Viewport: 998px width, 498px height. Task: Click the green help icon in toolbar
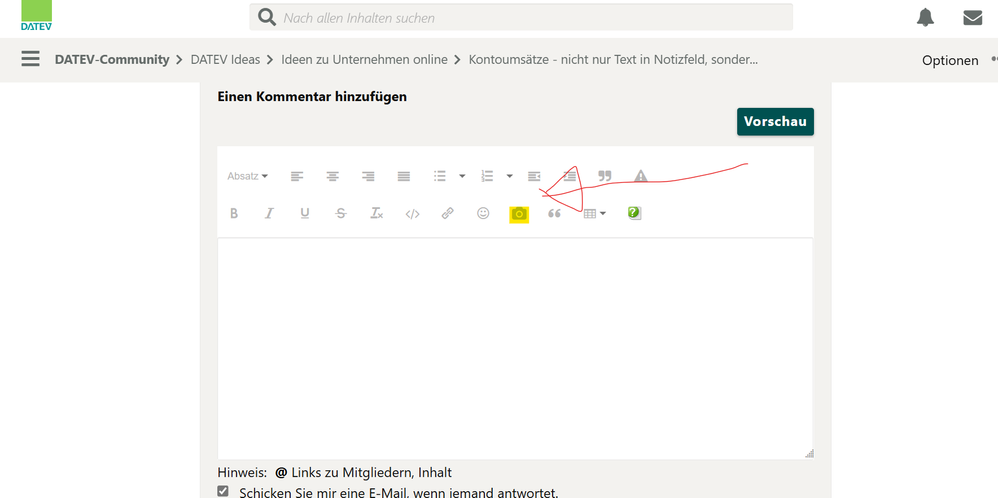(634, 213)
